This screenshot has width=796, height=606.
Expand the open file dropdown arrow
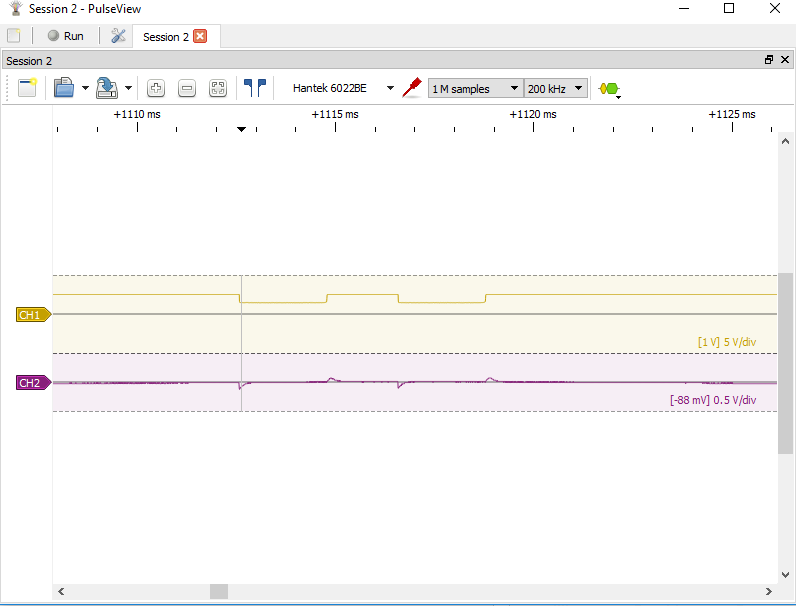[85, 88]
